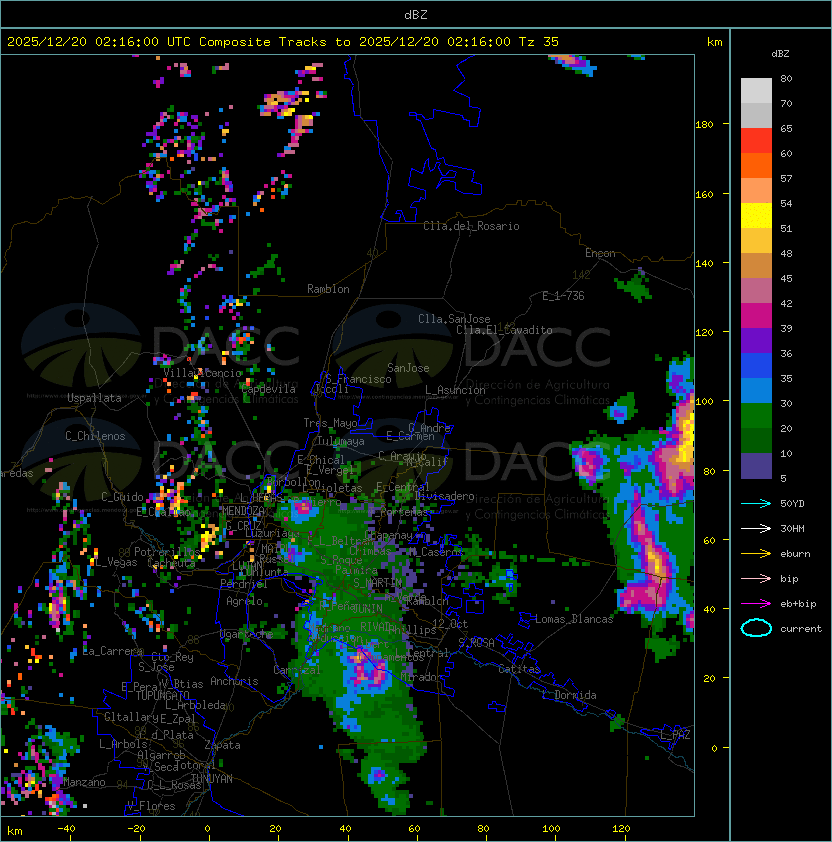Image resolution: width=832 pixels, height=842 pixels.
Task: Click the 'Agrelo' place label
Action: 244,601
